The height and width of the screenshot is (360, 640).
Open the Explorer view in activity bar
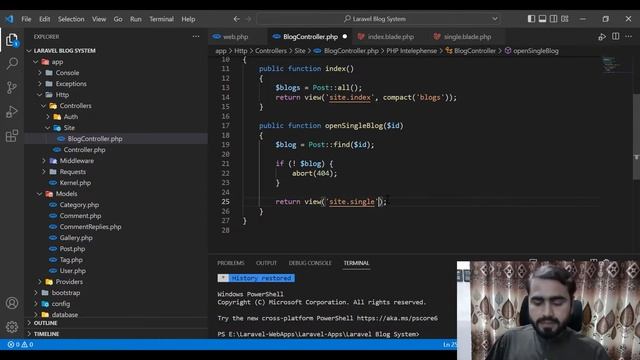pos(12,40)
